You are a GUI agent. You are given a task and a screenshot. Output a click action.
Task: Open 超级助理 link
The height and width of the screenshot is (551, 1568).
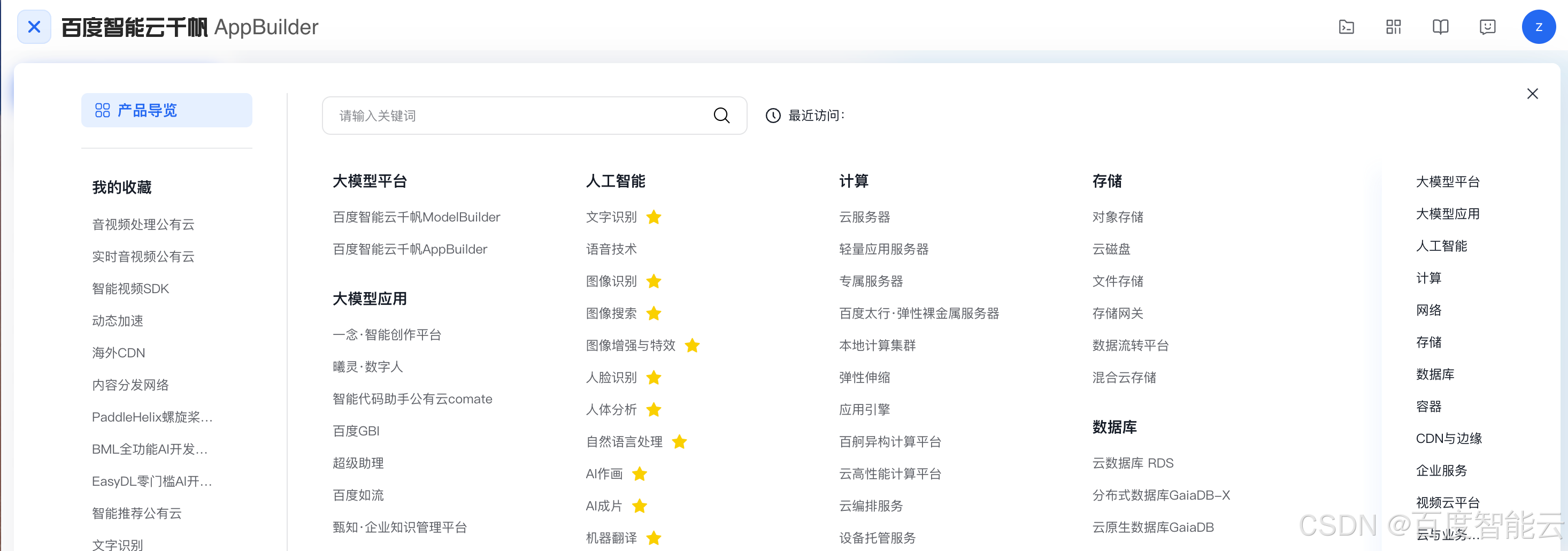[358, 463]
